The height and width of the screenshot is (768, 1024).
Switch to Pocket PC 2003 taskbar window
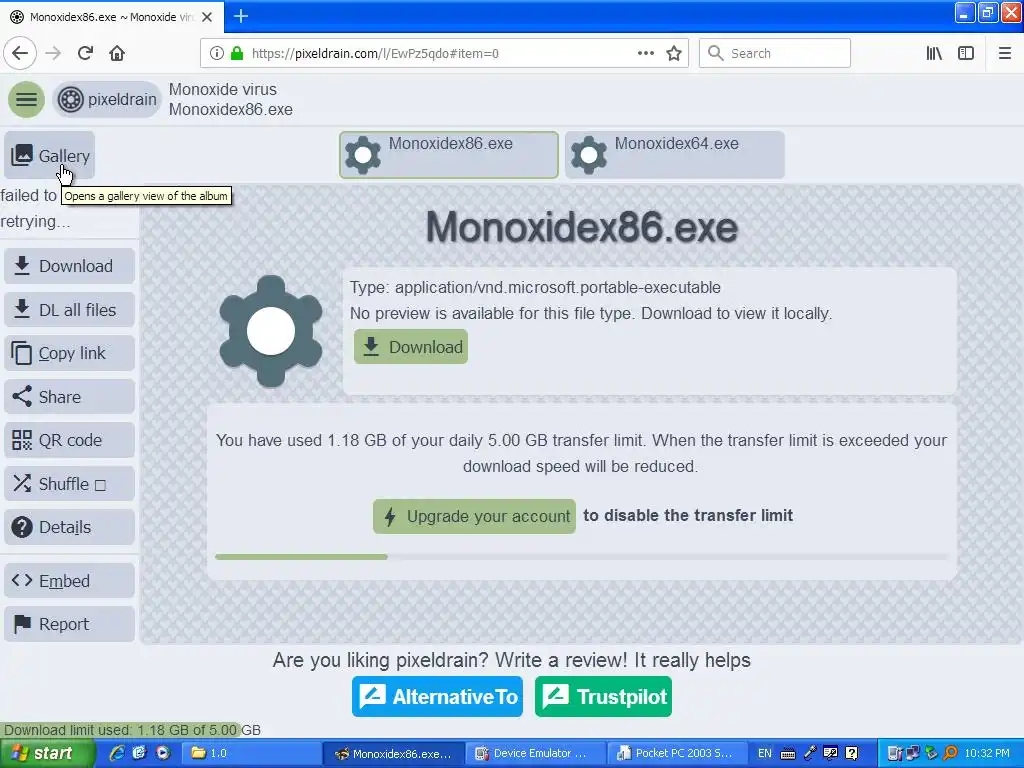click(x=677, y=754)
